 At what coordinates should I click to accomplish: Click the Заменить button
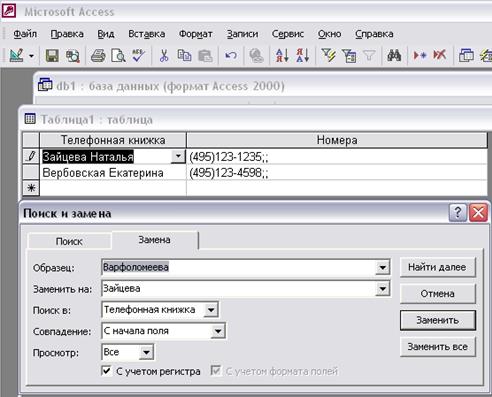point(438,320)
